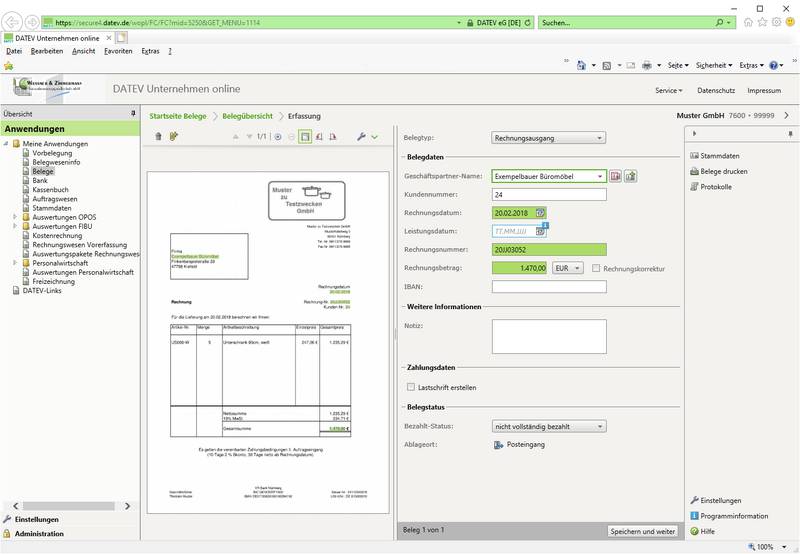Open the EUR currency dropdown
This screenshot has height=554, width=800.
[568, 268]
